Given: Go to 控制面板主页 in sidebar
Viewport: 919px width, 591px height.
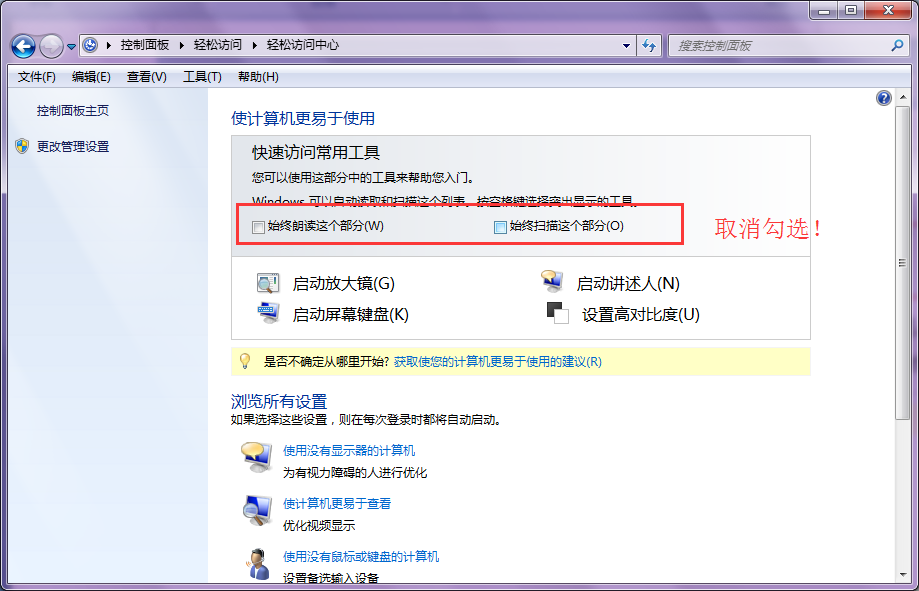Looking at the screenshot, I should (73, 111).
